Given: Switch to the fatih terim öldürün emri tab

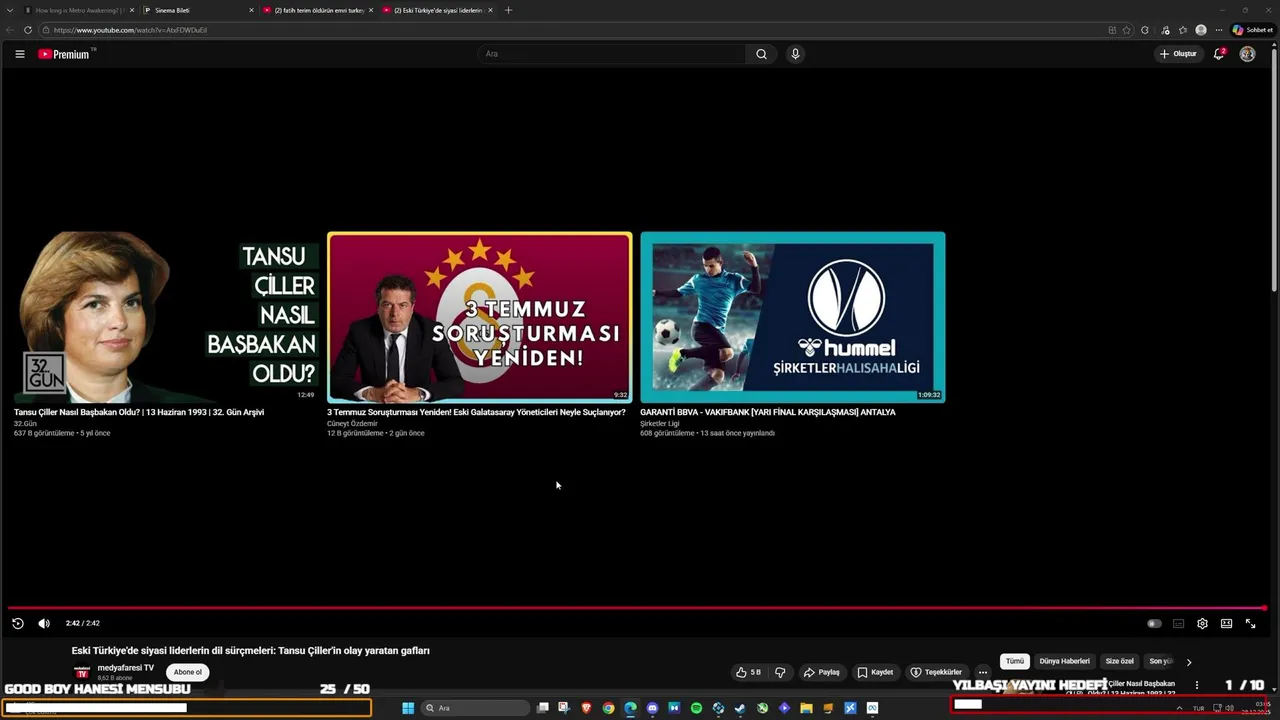Looking at the screenshot, I should pos(318,10).
